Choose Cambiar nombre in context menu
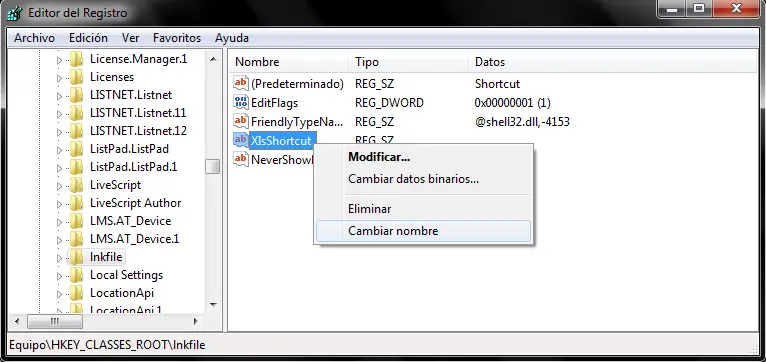 423,231
